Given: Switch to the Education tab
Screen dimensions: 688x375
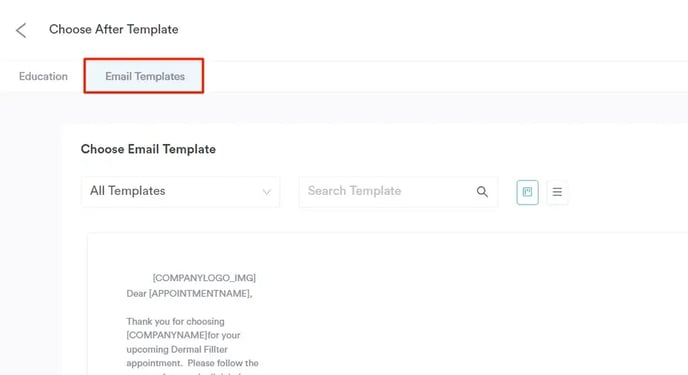Looking at the screenshot, I should pos(43,76).
